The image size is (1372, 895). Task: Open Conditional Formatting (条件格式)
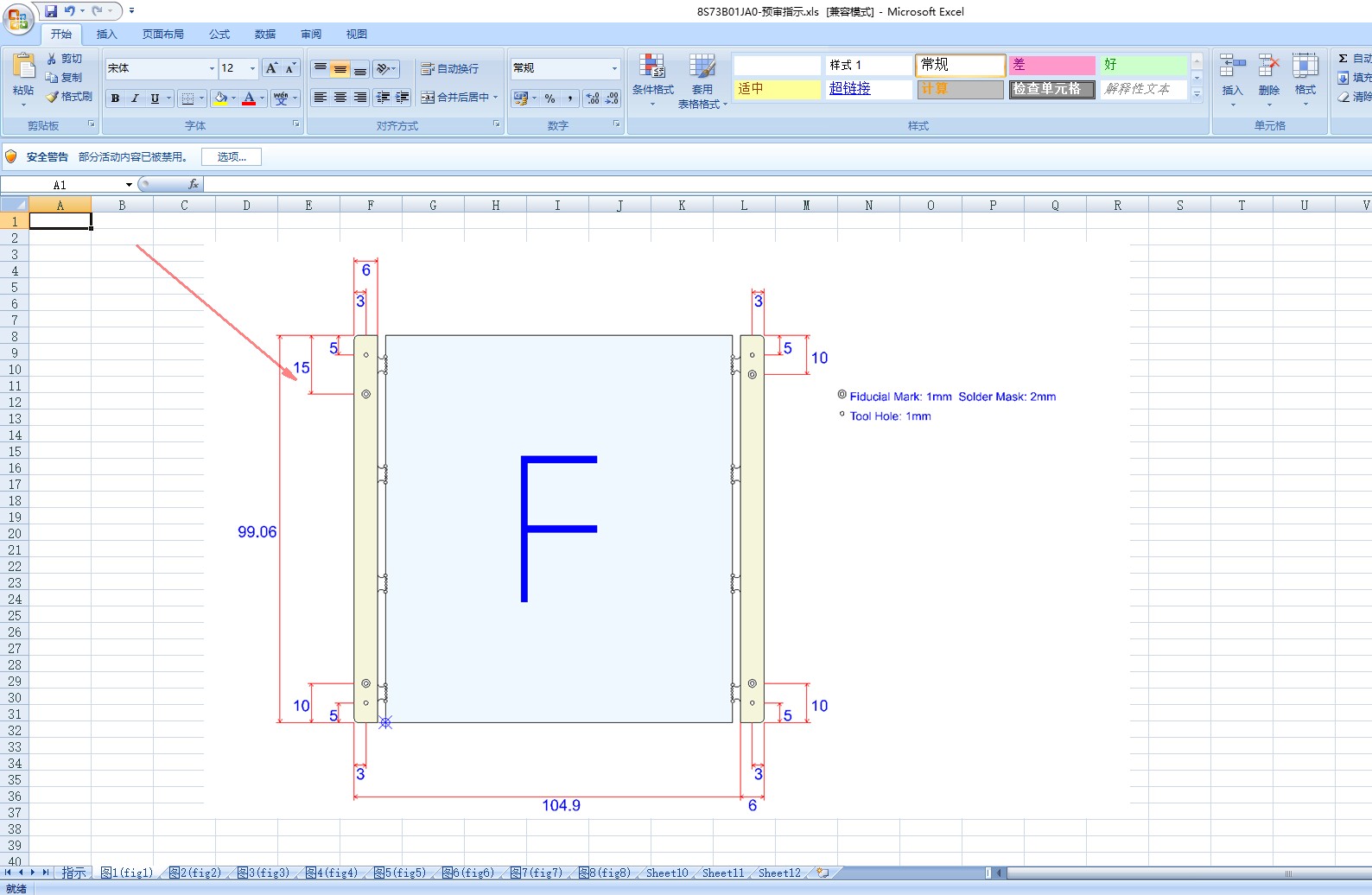(x=652, y=79)
